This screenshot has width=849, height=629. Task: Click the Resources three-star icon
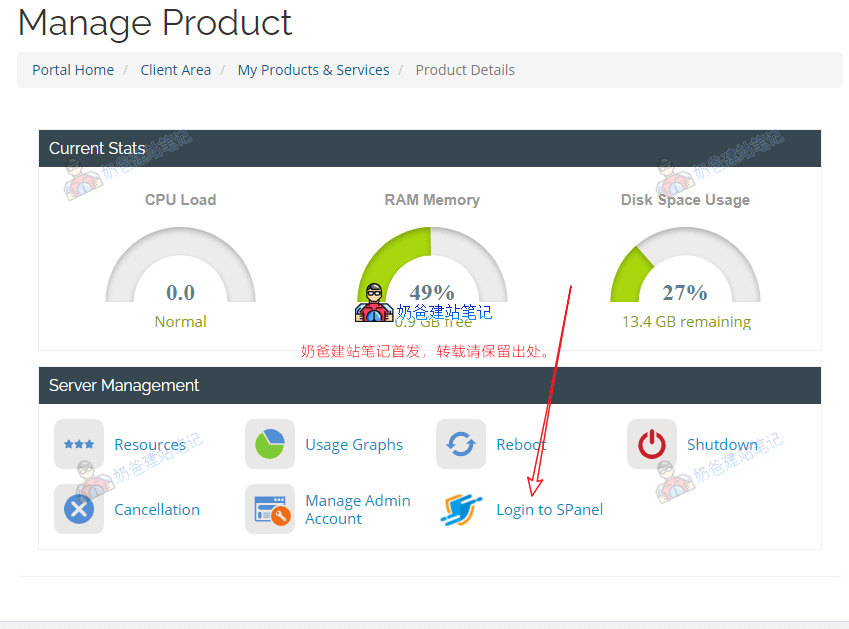click(x=79, y=444)
